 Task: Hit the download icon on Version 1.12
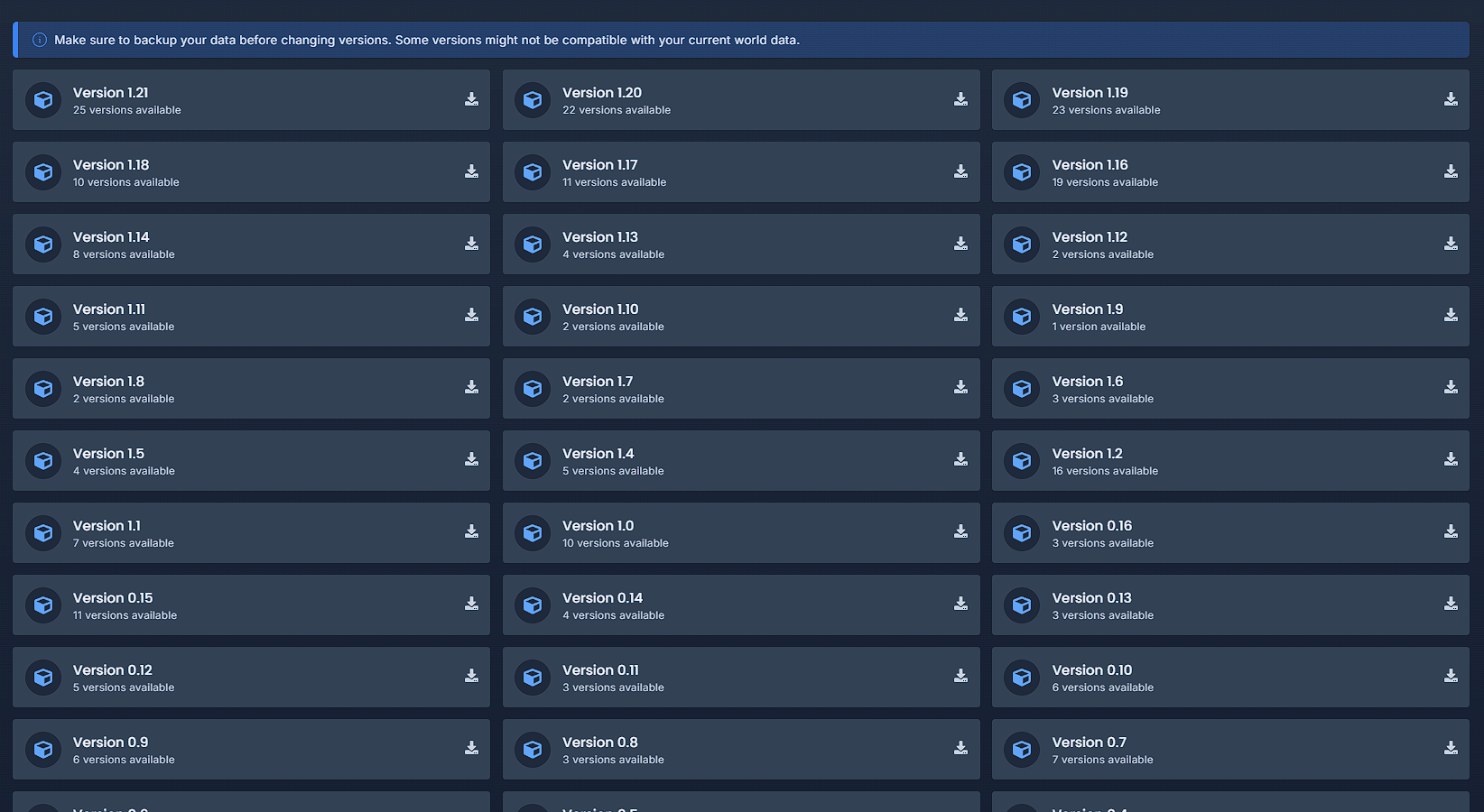pyautogui.click(x=1451, y=244)
